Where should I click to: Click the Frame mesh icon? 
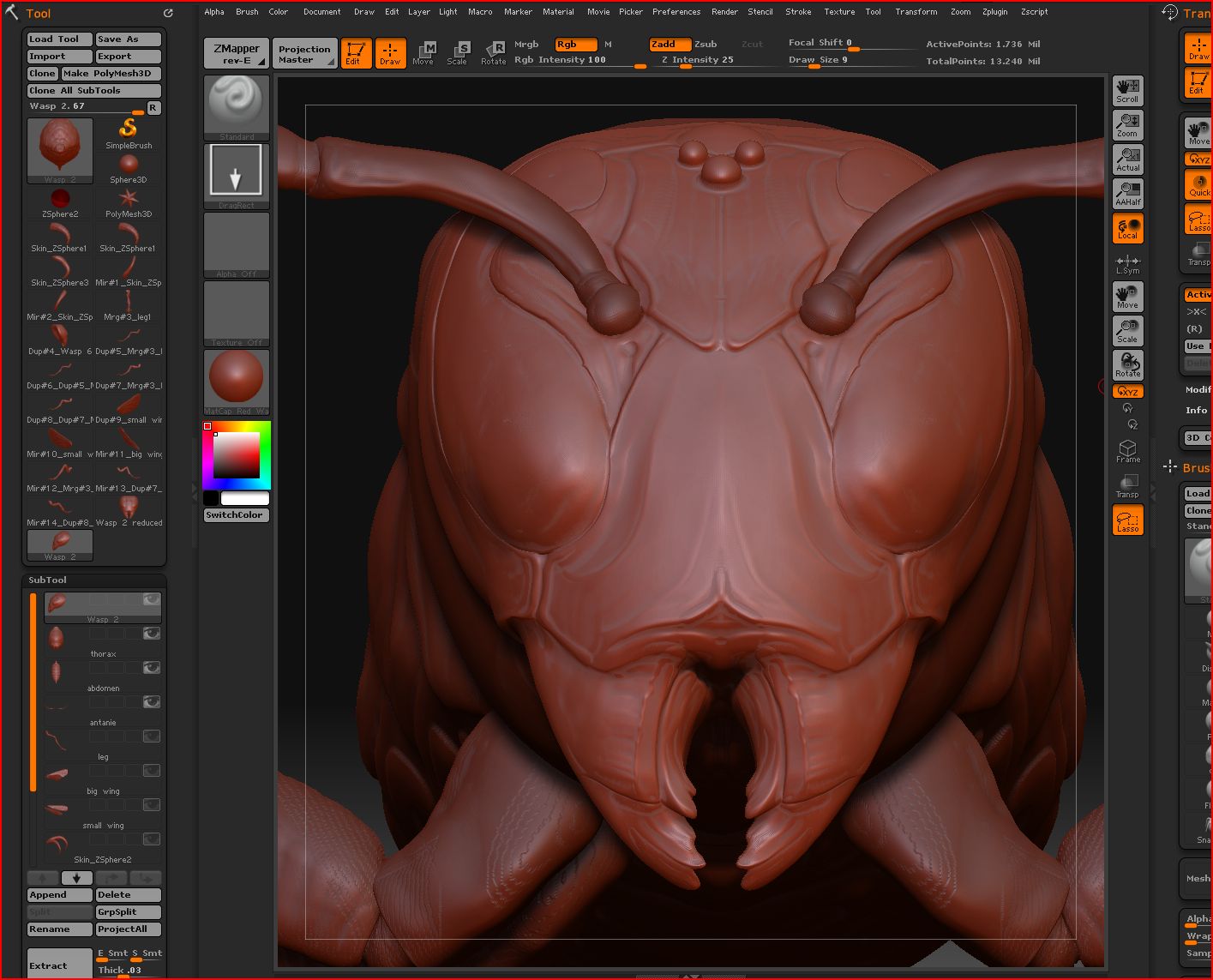(1127, 451)
